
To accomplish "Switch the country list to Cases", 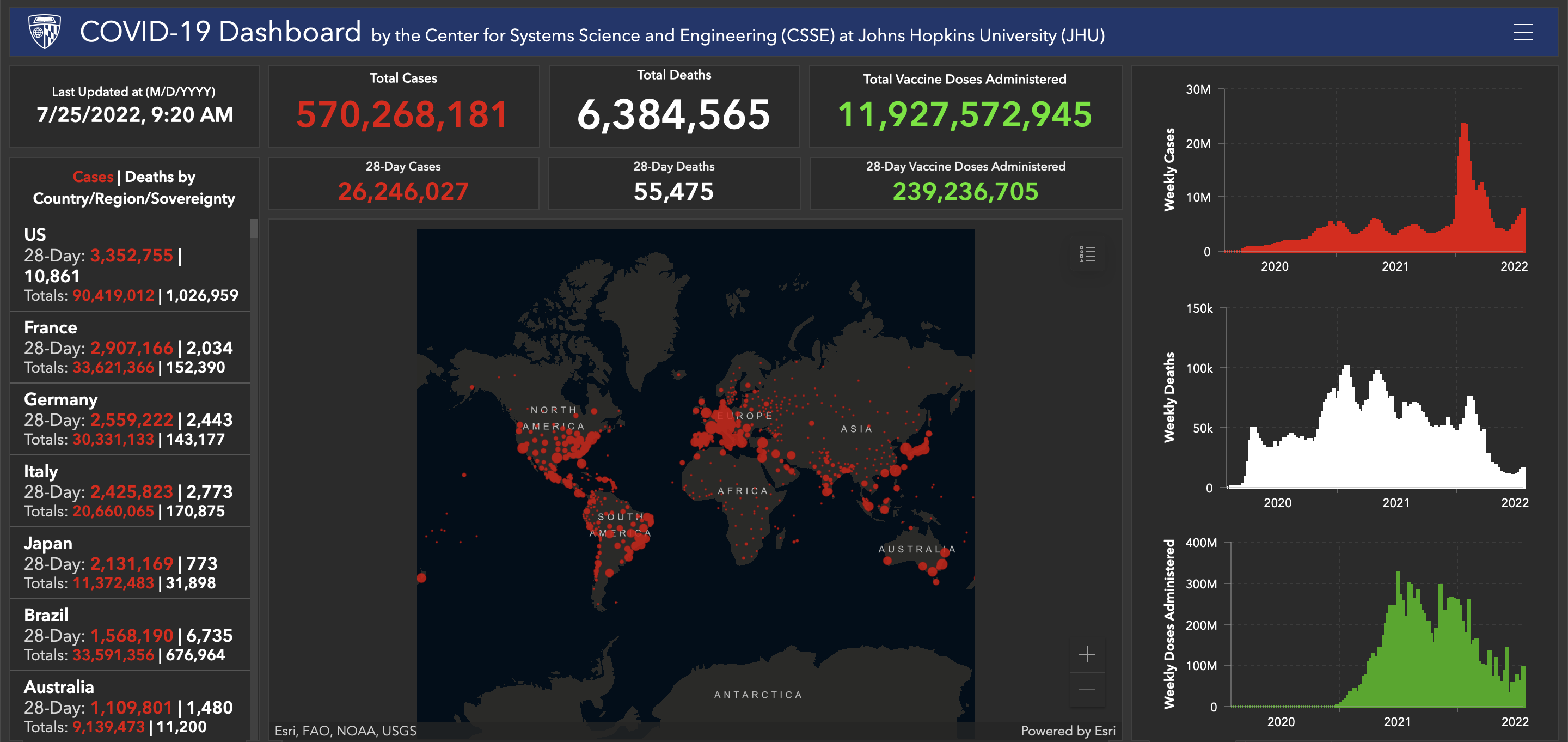I will tap(93, 177).
